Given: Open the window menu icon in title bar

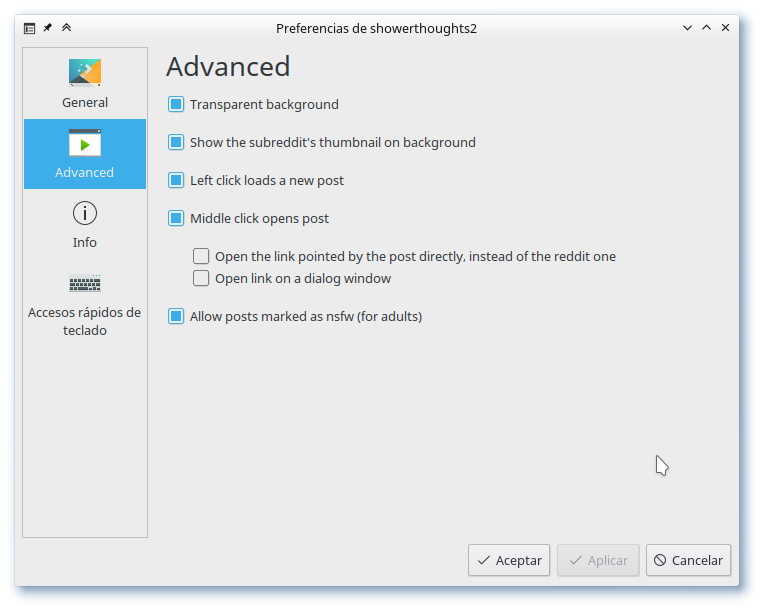Looking at the screenshot, I should pos(29,28).
